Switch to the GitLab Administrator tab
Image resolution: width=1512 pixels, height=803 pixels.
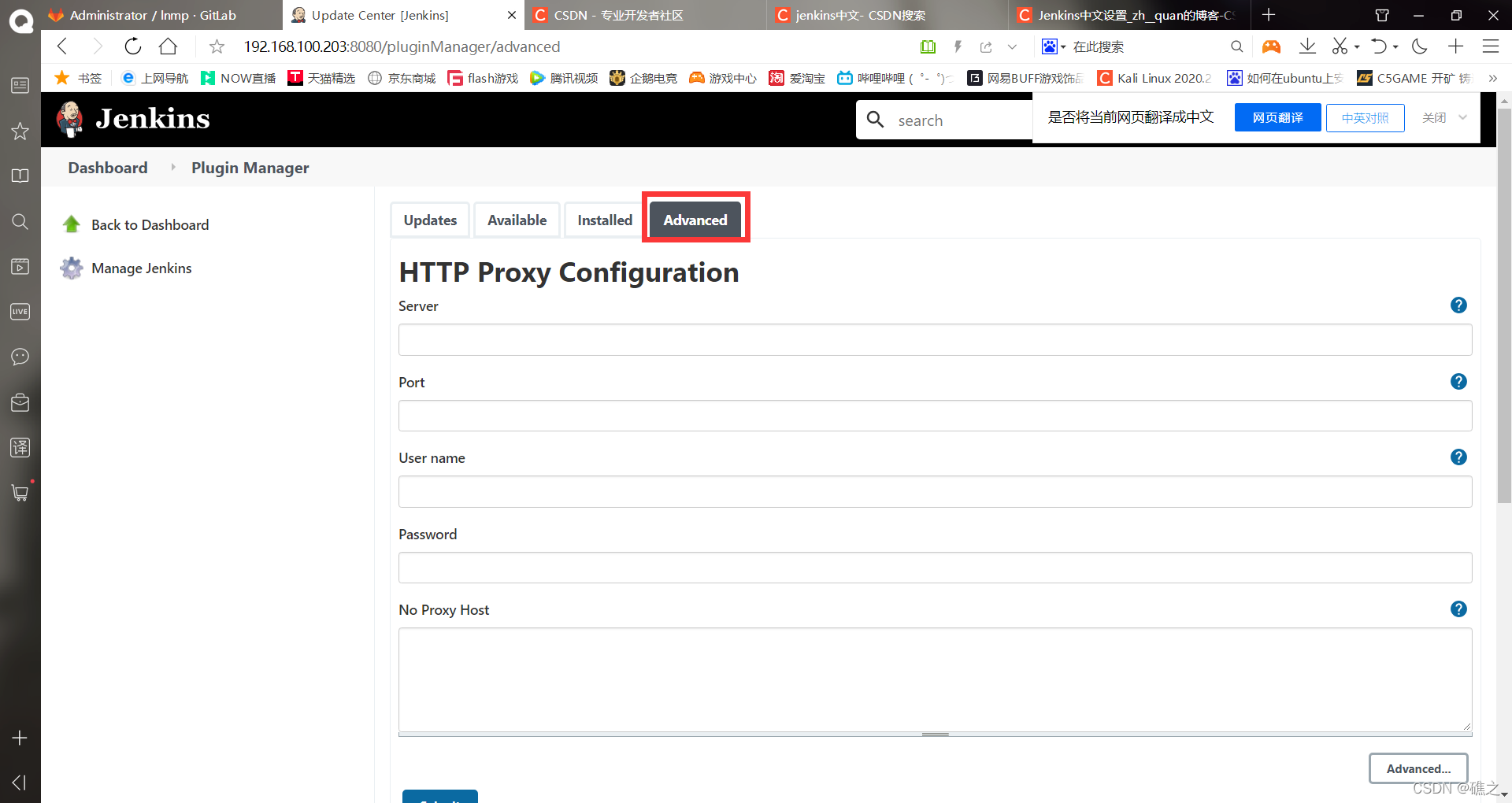coord(161,15)
